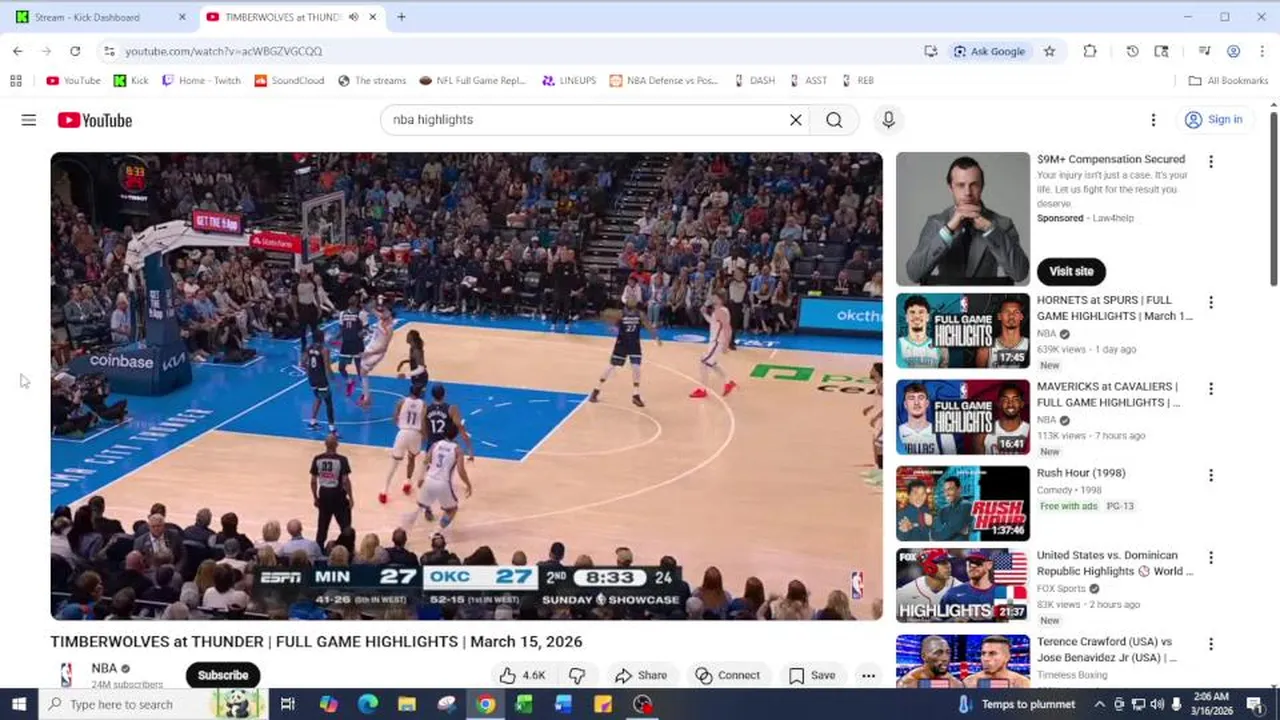Reload the current page
1280x720 pixels.
point(75,51)
